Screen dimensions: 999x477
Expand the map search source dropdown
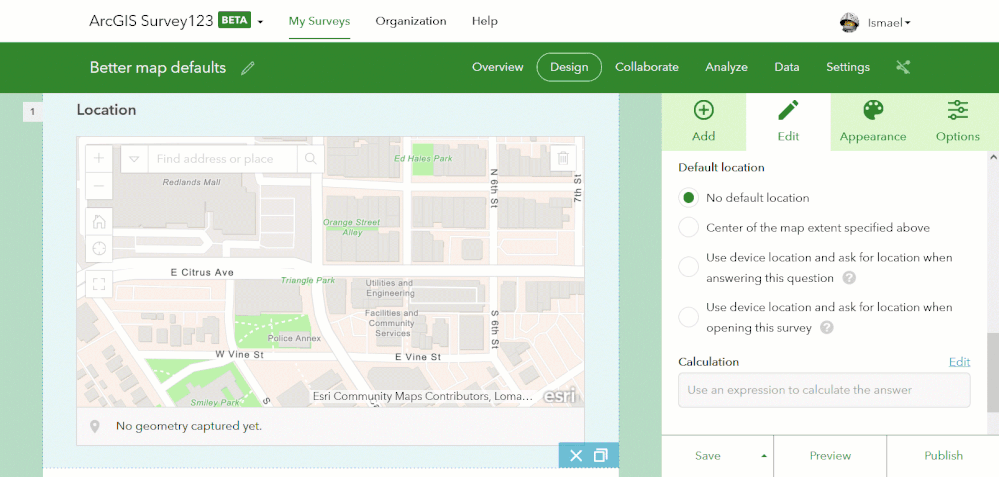[134, 159]
